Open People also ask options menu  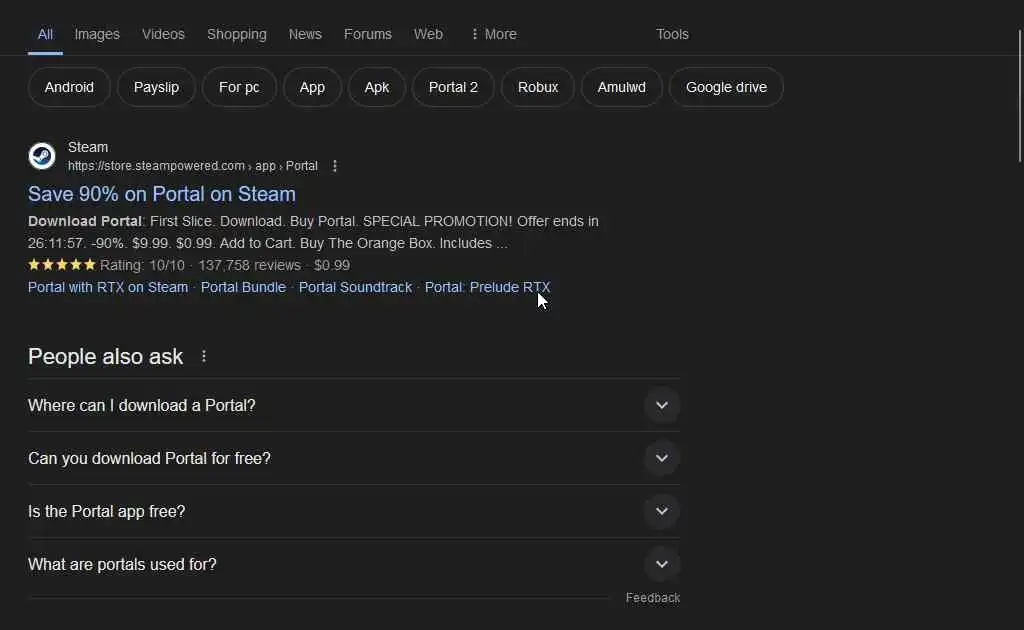tap(204, 356)
